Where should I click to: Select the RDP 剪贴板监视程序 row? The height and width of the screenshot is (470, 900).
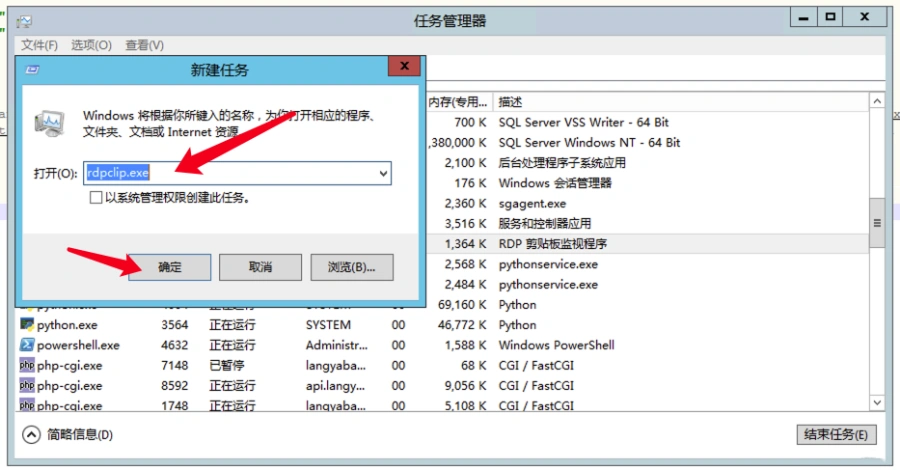tap(647, 244)
